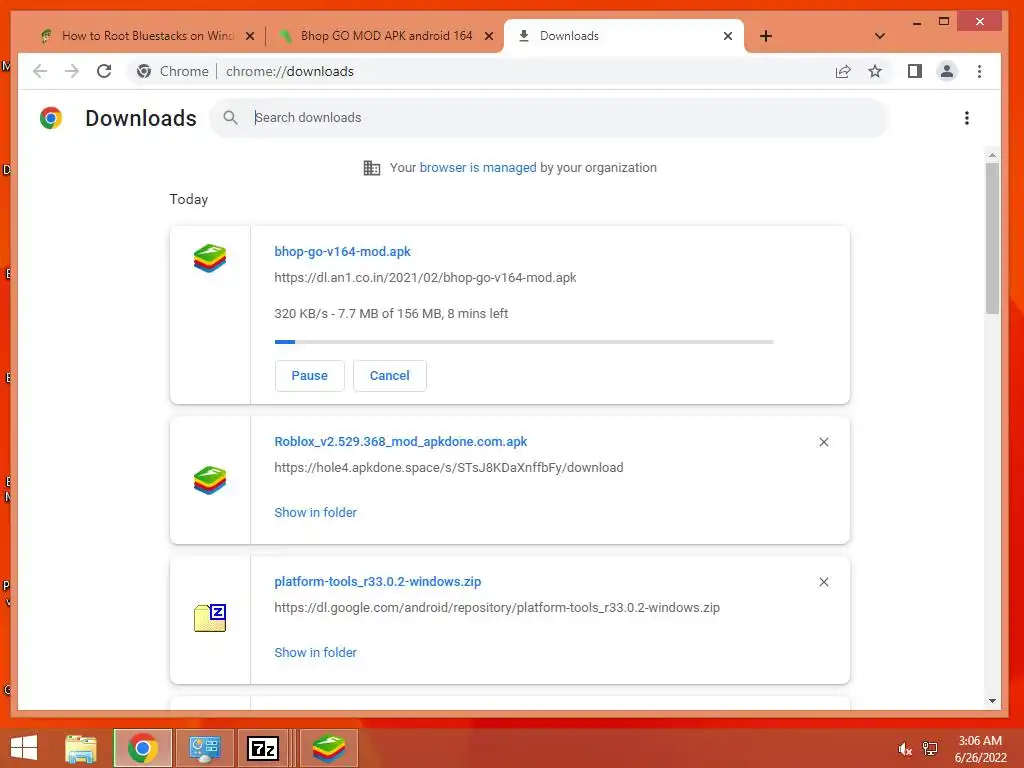Bookmark this tab with the star icon
The image size is (1024, 768).
click(x=875, y=71)
